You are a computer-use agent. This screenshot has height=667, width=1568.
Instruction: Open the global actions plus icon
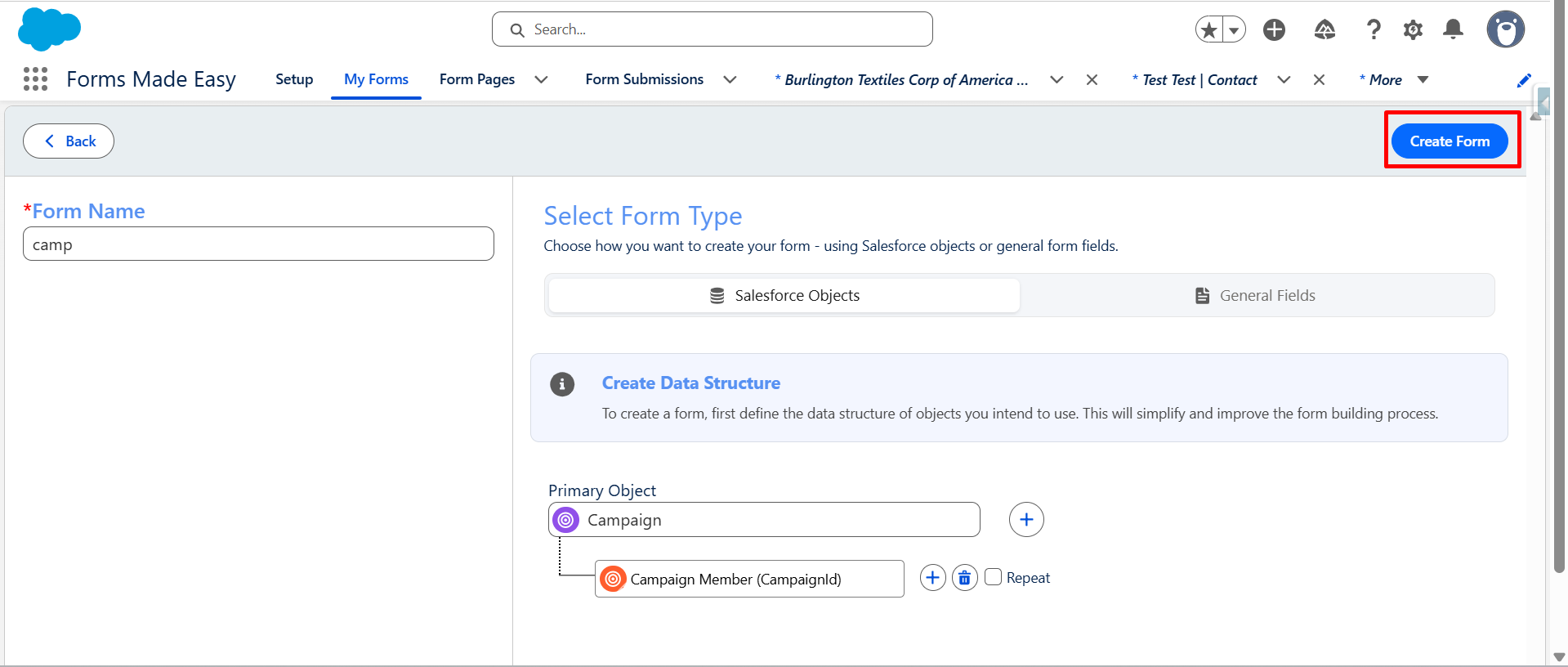[1274, 30]
